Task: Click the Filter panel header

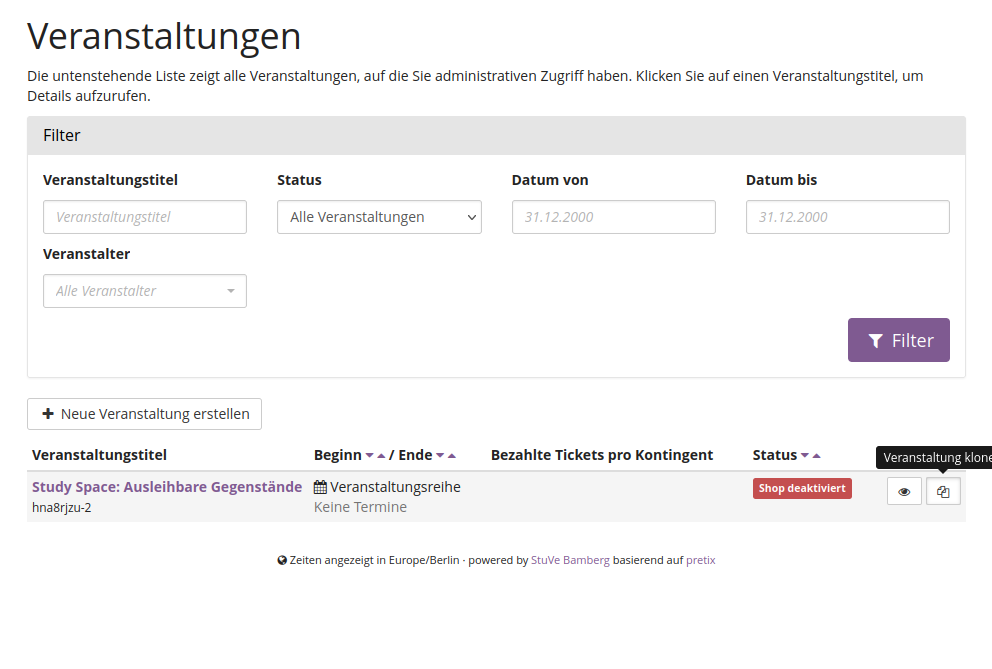Action: click(x=496, y=135)
